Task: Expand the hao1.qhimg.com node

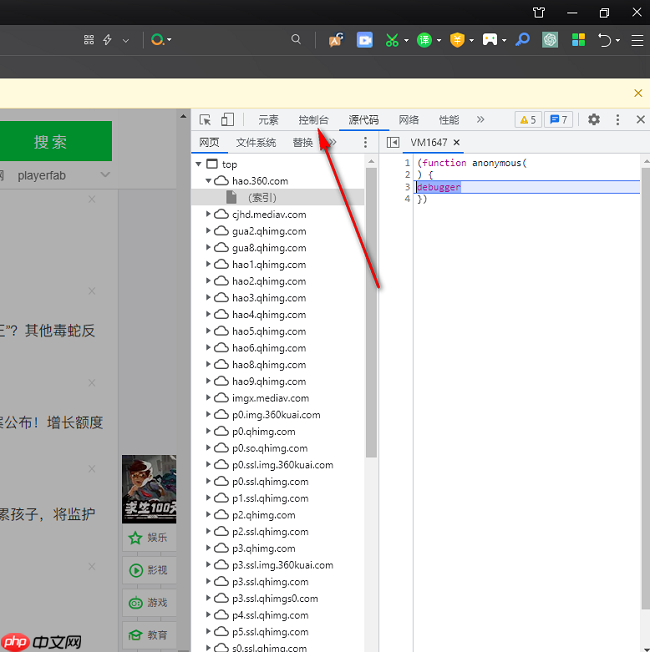Action: tap(208, 264)
